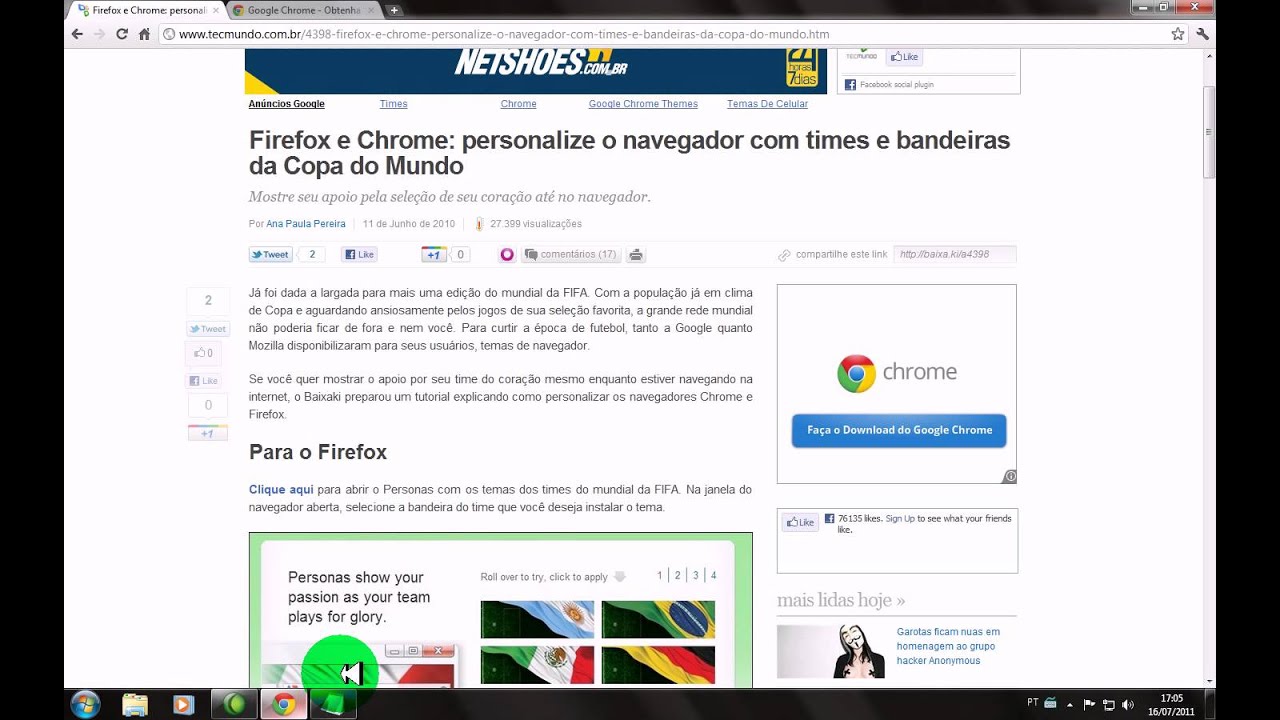The image size is (1280, 720).
Task: Click the Chrome logo in the ad
Action: (x=856, y=373)
